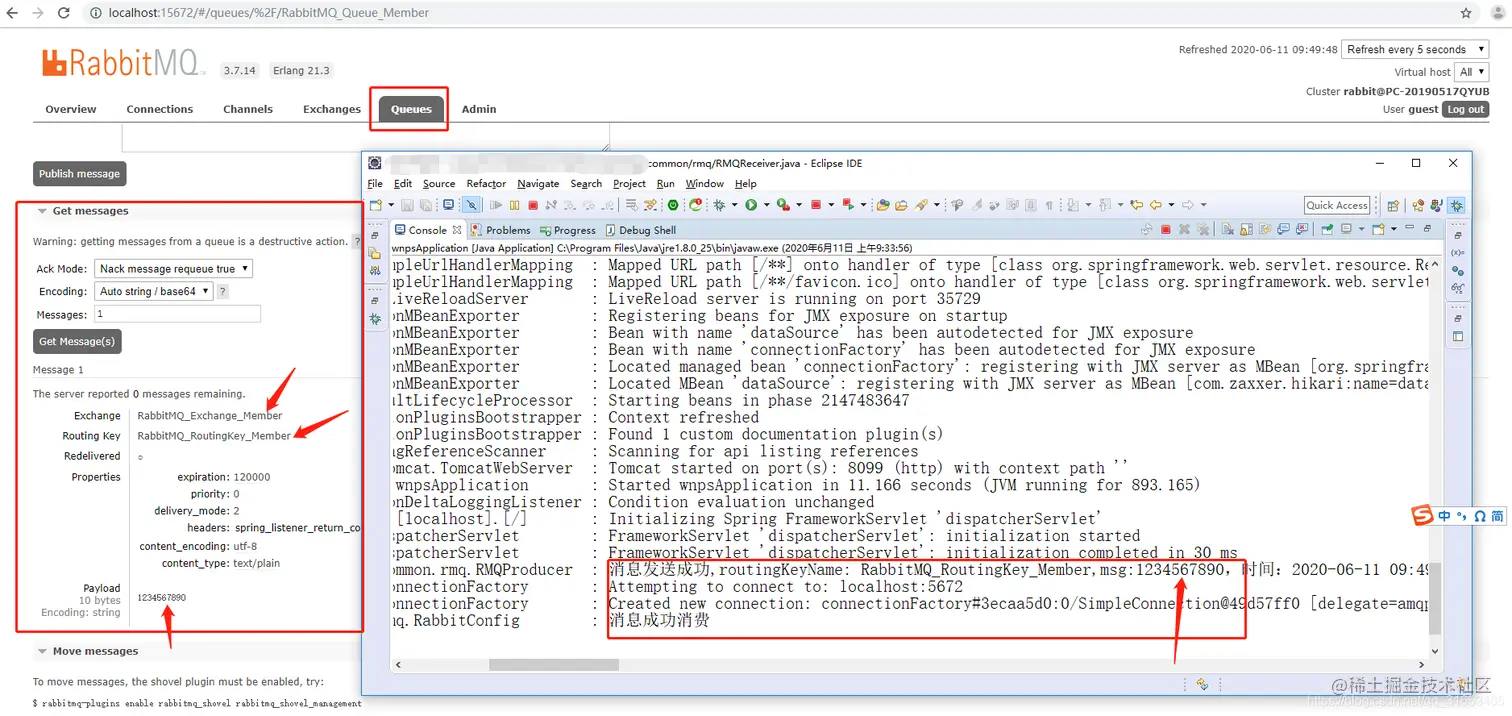Click the help question mark beside Encoding

point(222,292)
